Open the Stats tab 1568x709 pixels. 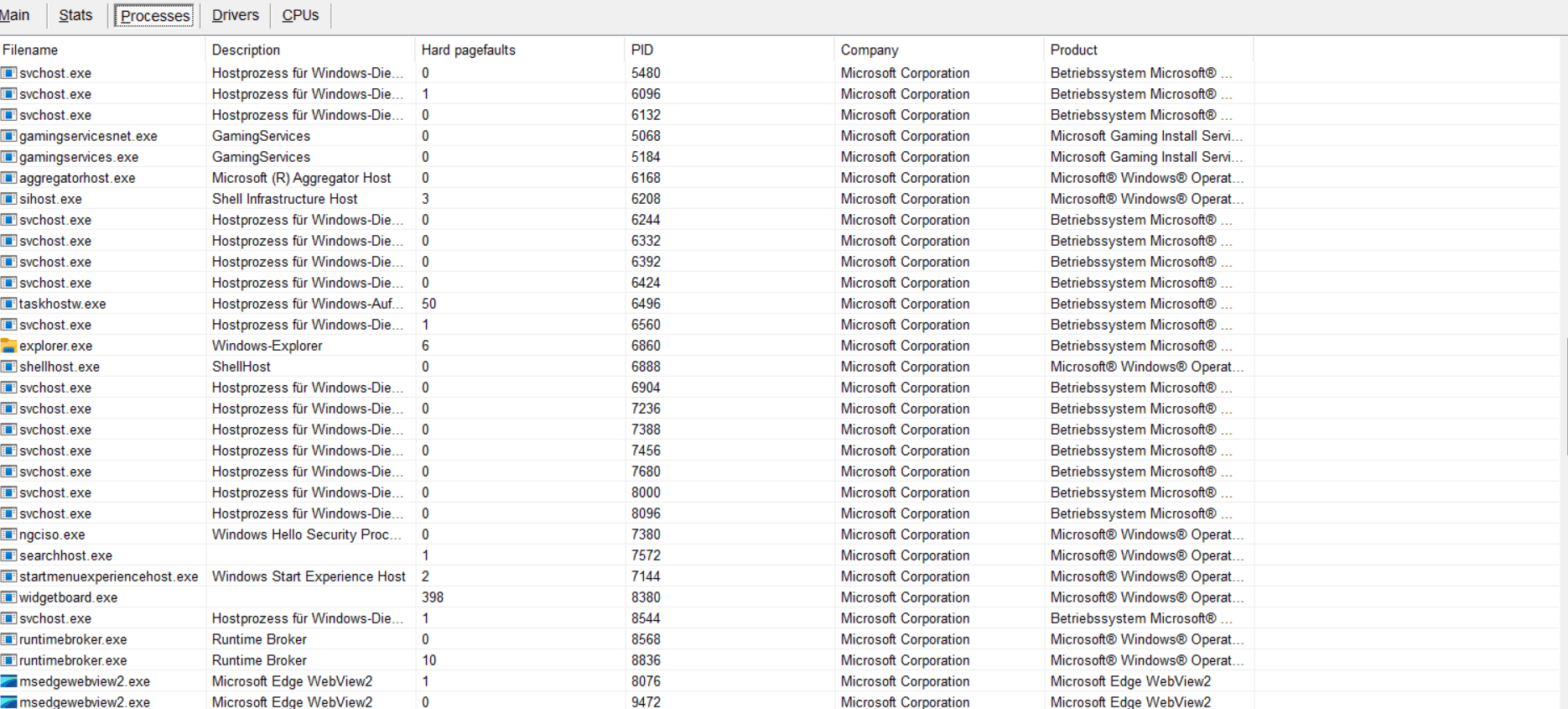pyautogui.click(x=75, y=15)
